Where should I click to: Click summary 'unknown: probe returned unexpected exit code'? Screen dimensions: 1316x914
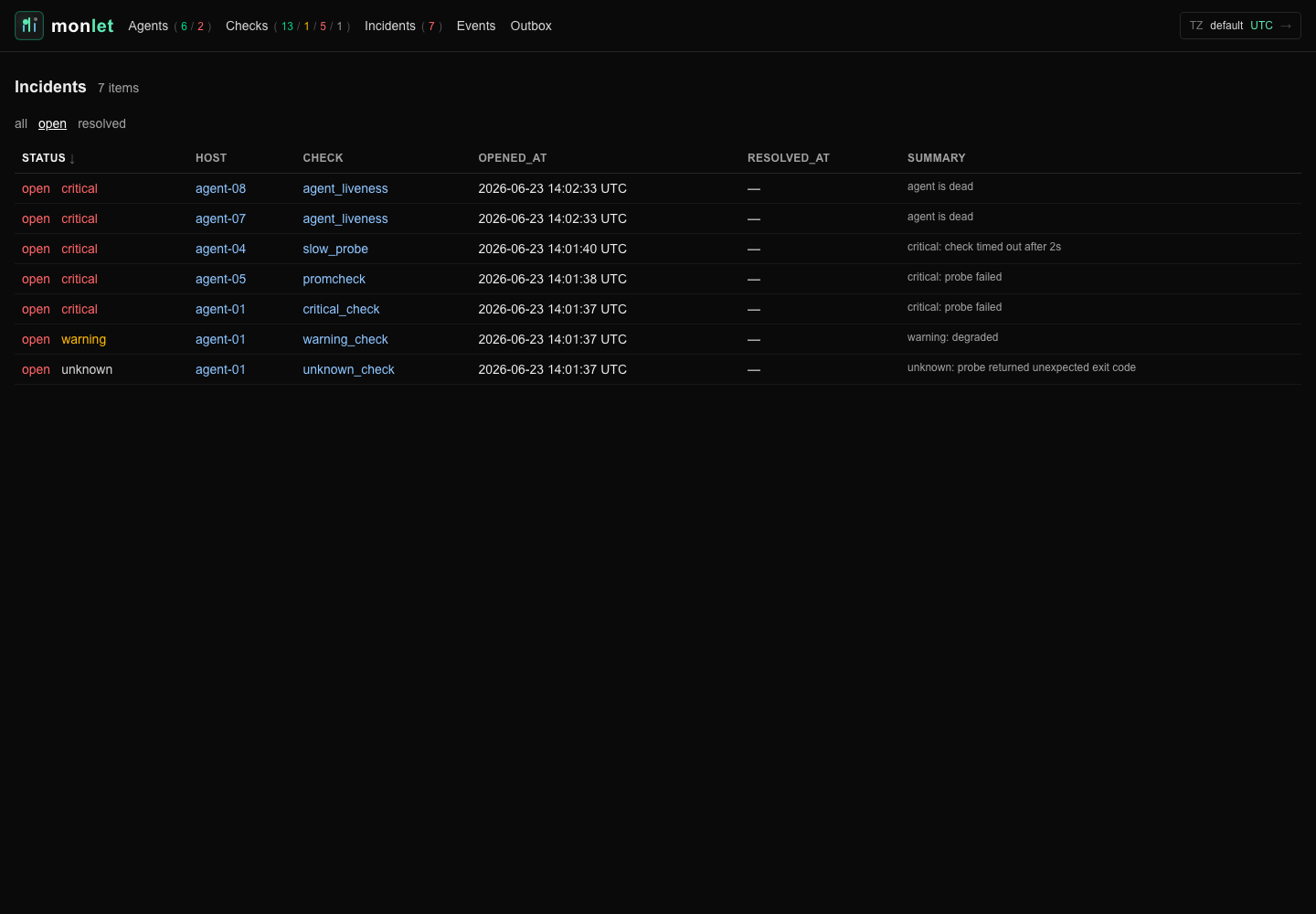pyautogui.click(x=1022, y=367)
